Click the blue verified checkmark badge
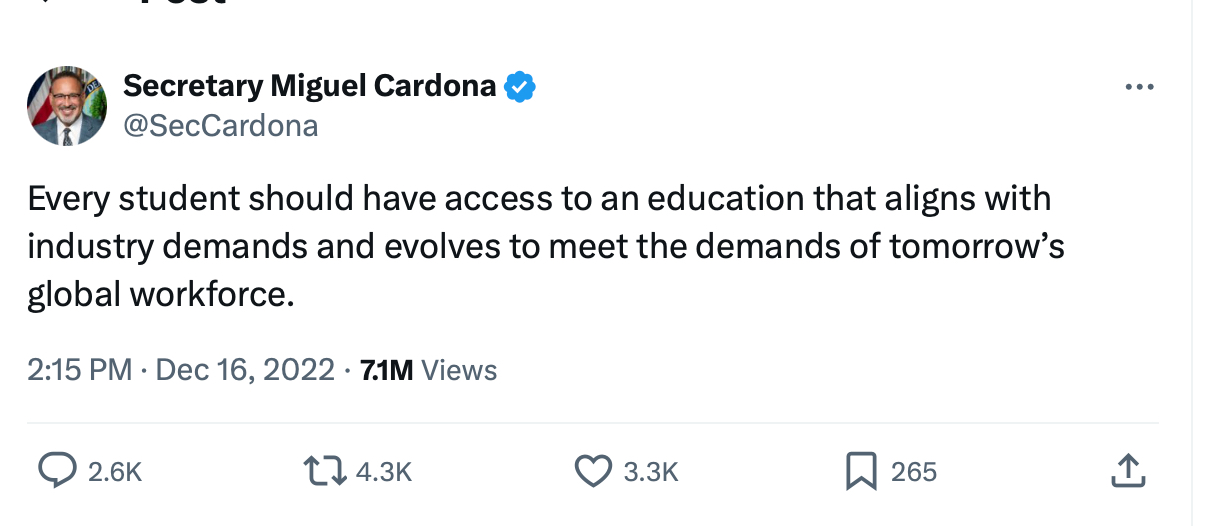 (x=519, y=87)
